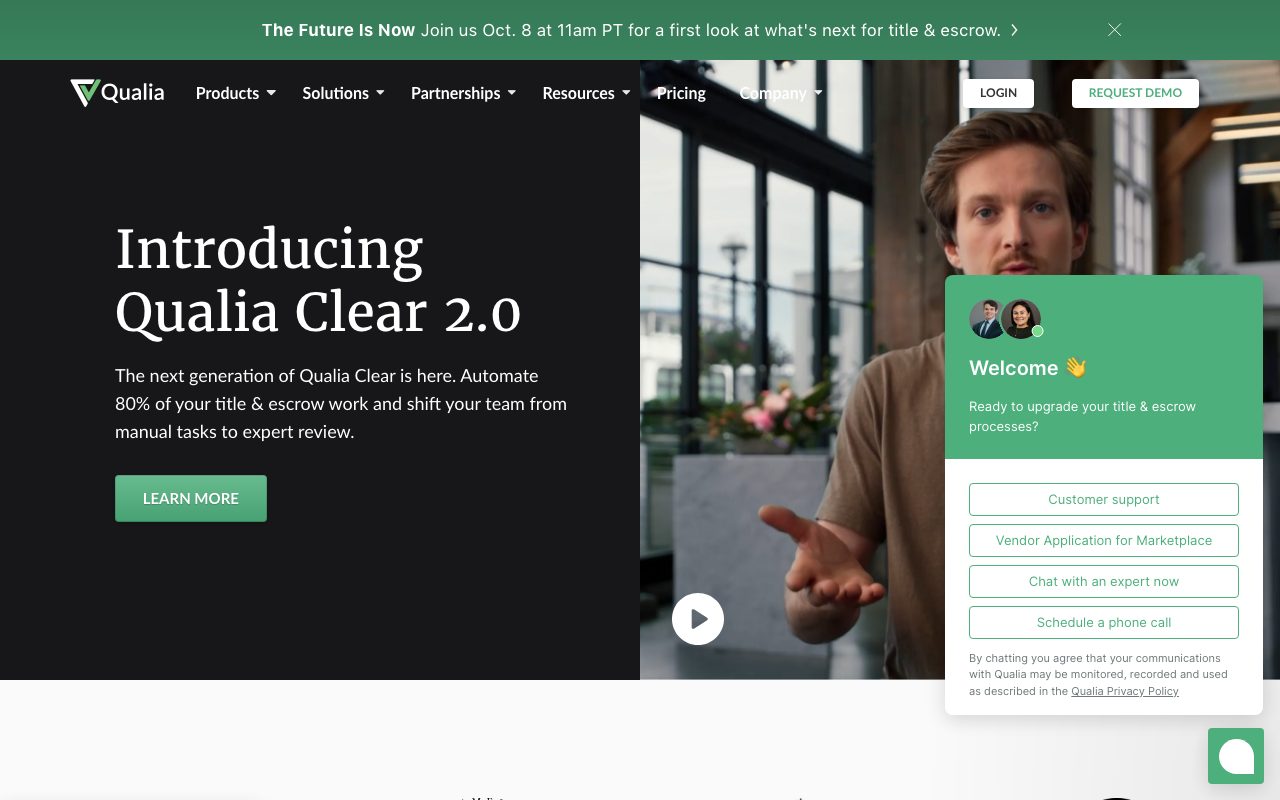Click the REQUEST DEMO button

1135,93
